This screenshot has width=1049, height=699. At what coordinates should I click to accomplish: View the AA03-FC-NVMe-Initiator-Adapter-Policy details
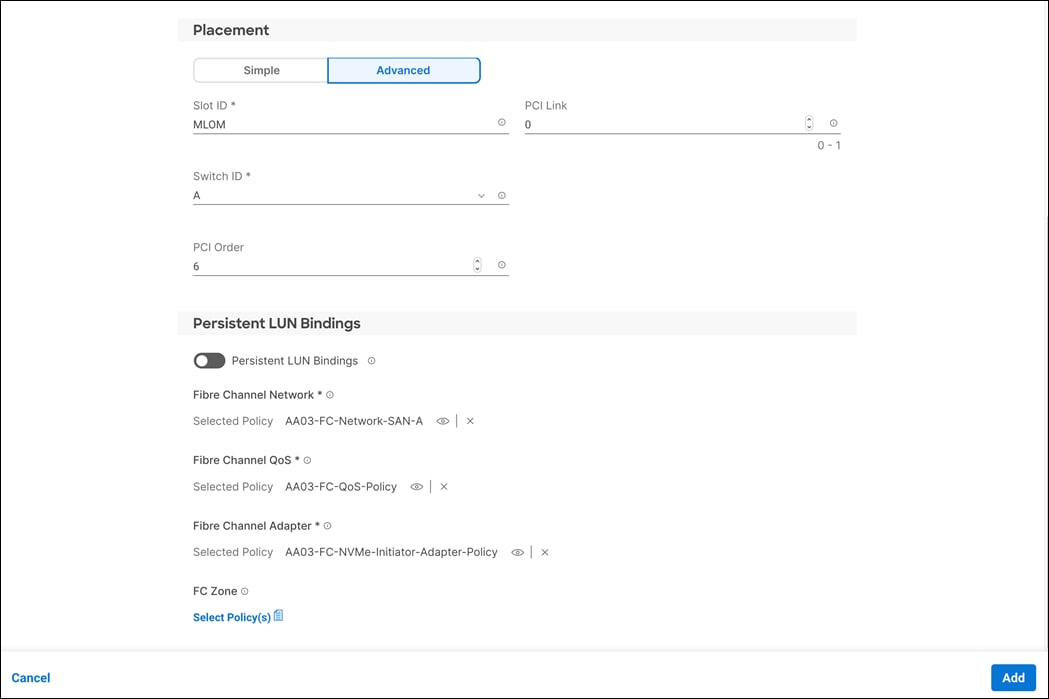[x=518, y=552]
